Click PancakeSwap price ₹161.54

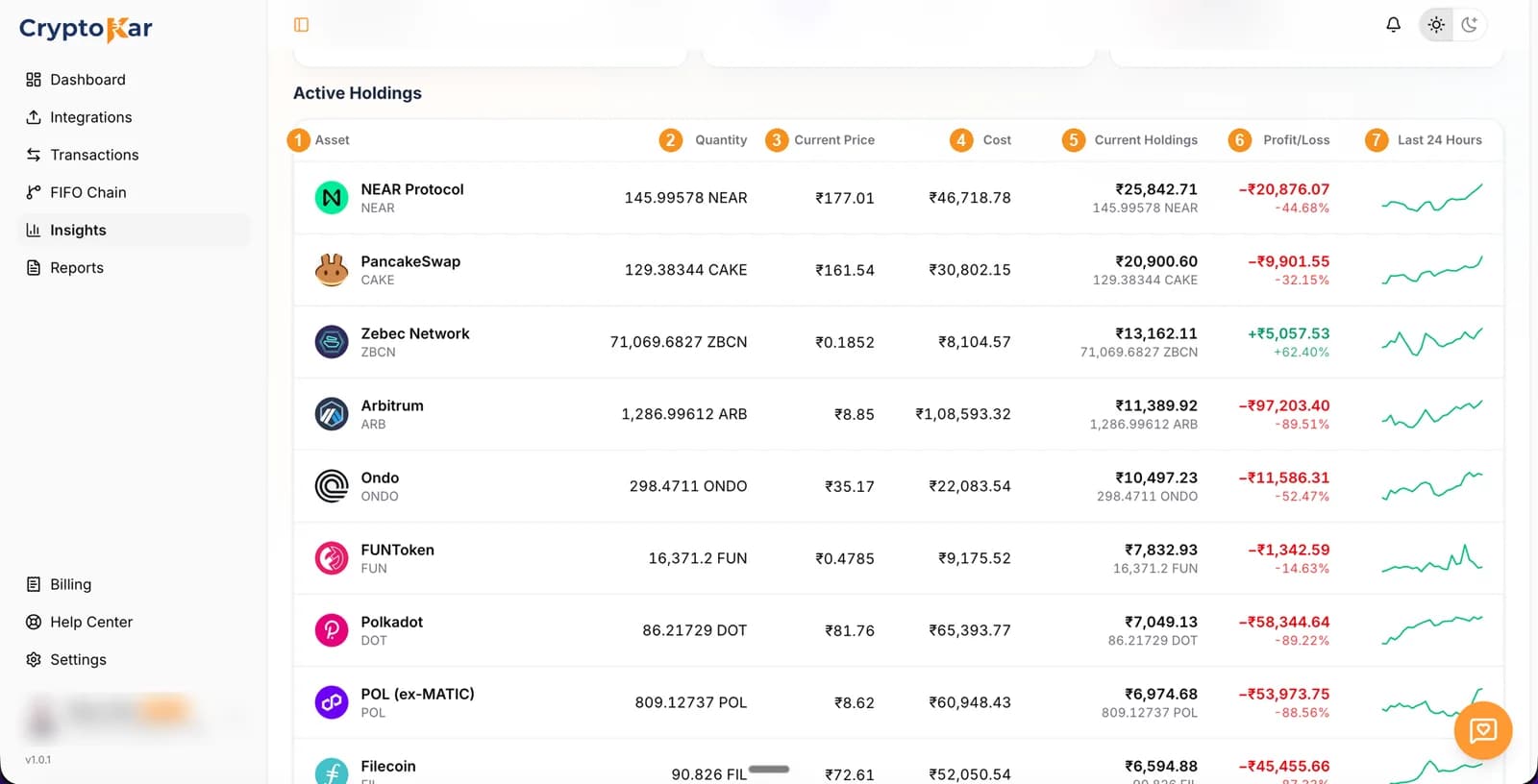pyautogui.click(x=845, y=270)
